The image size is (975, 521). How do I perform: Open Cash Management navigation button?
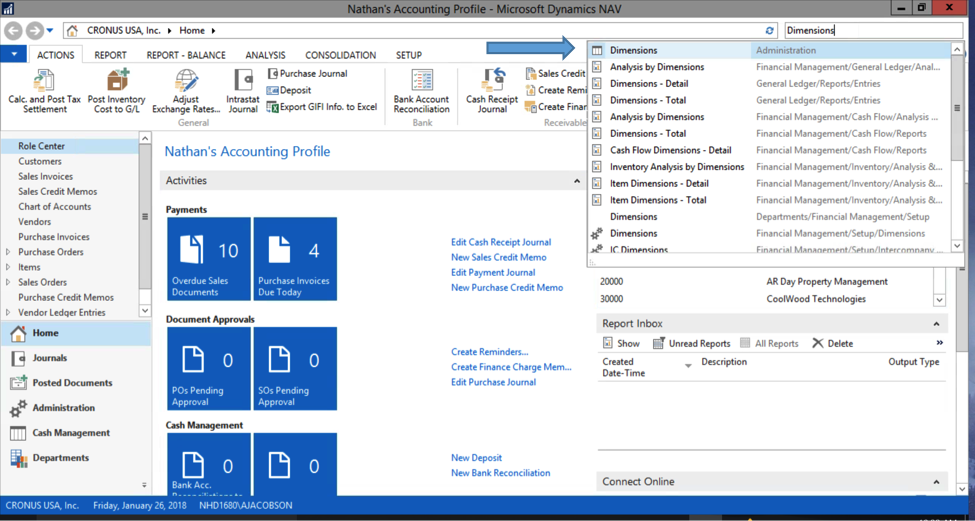tap(75, 433)
